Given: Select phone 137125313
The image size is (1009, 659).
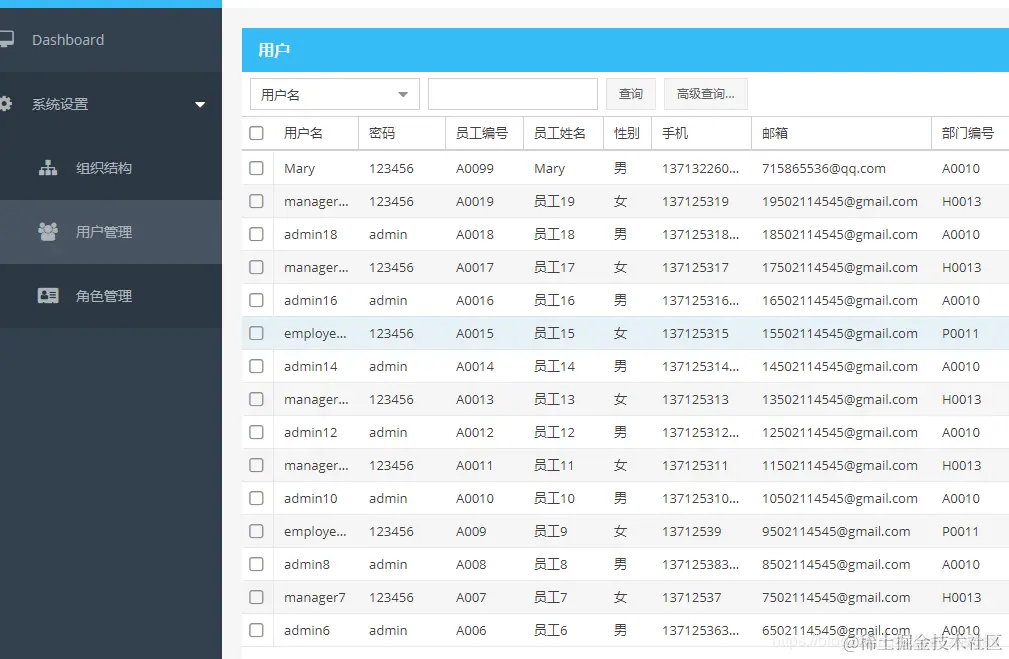Looking at the screenshot, I should coord(696,400).
